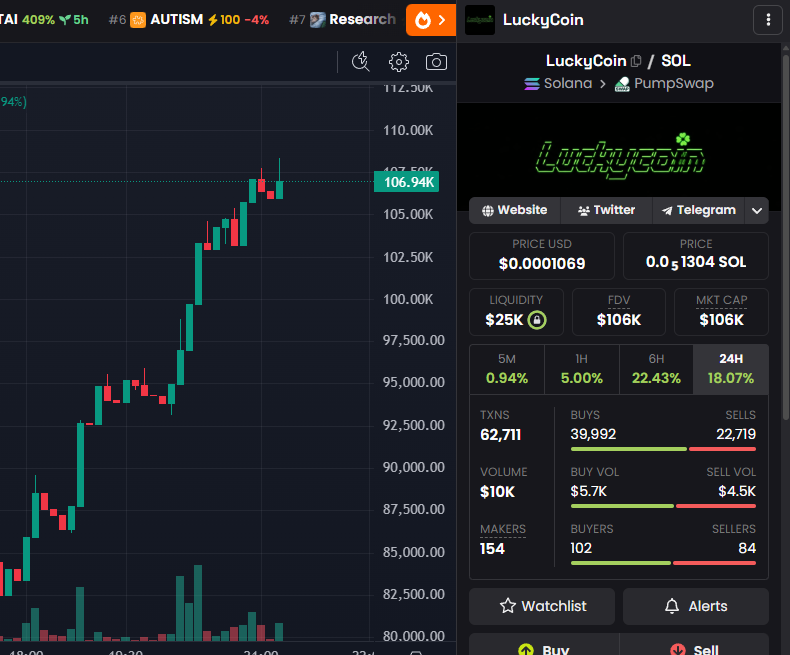
Task: Click the Solana chain link
Action: tap(558, 84)
